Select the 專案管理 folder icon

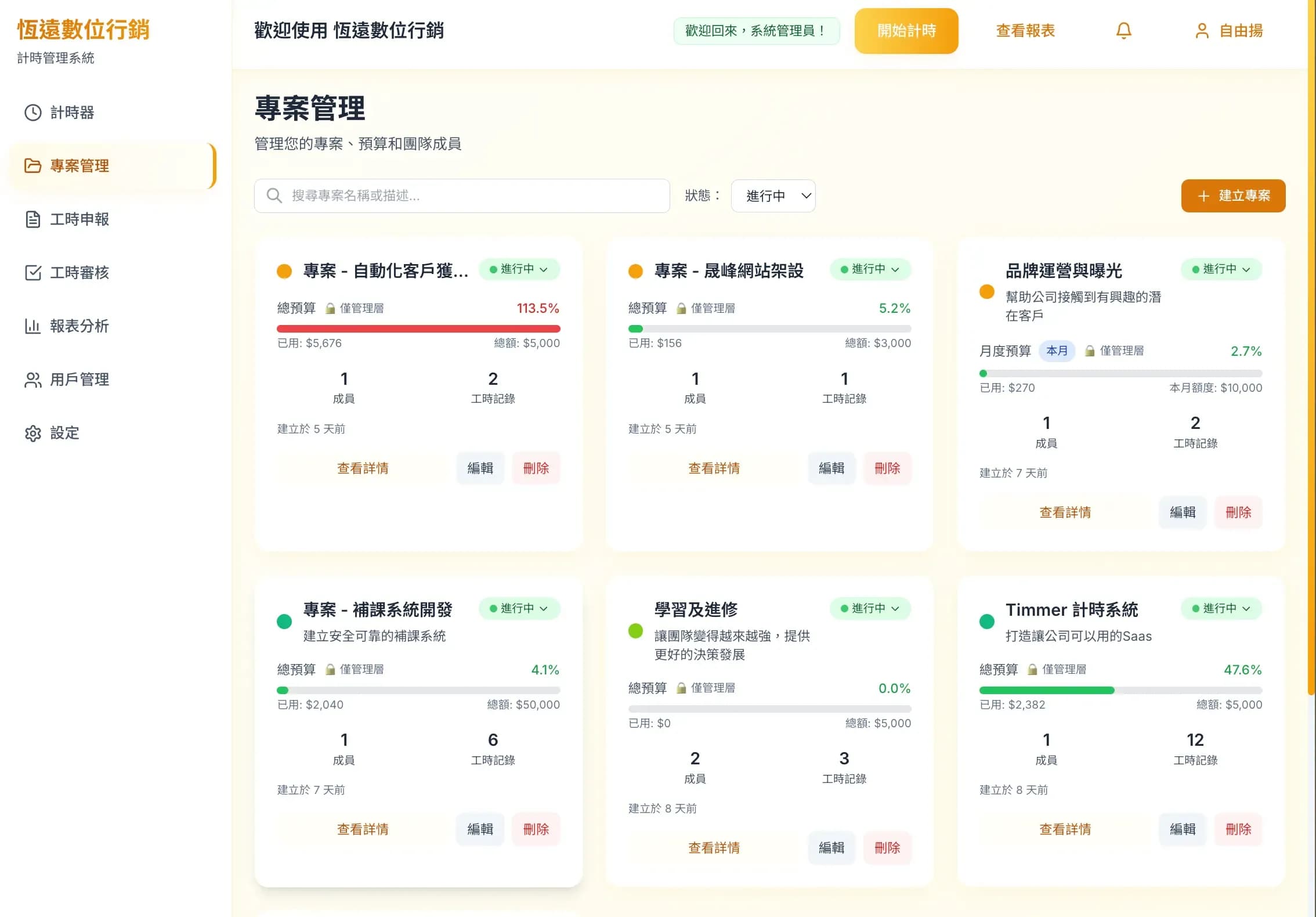coord(33,166)
